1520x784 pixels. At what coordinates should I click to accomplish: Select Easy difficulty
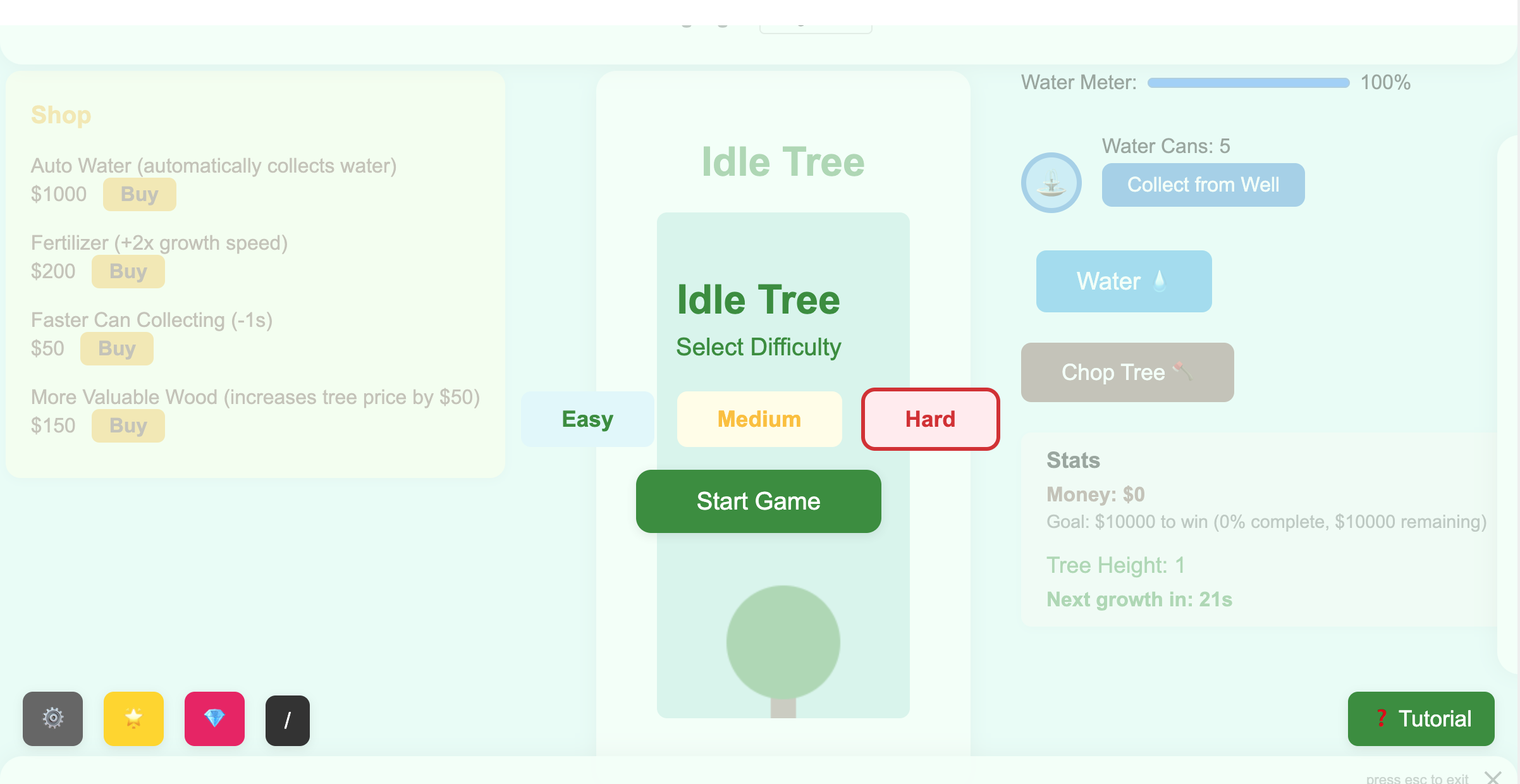tap(587, 419)
